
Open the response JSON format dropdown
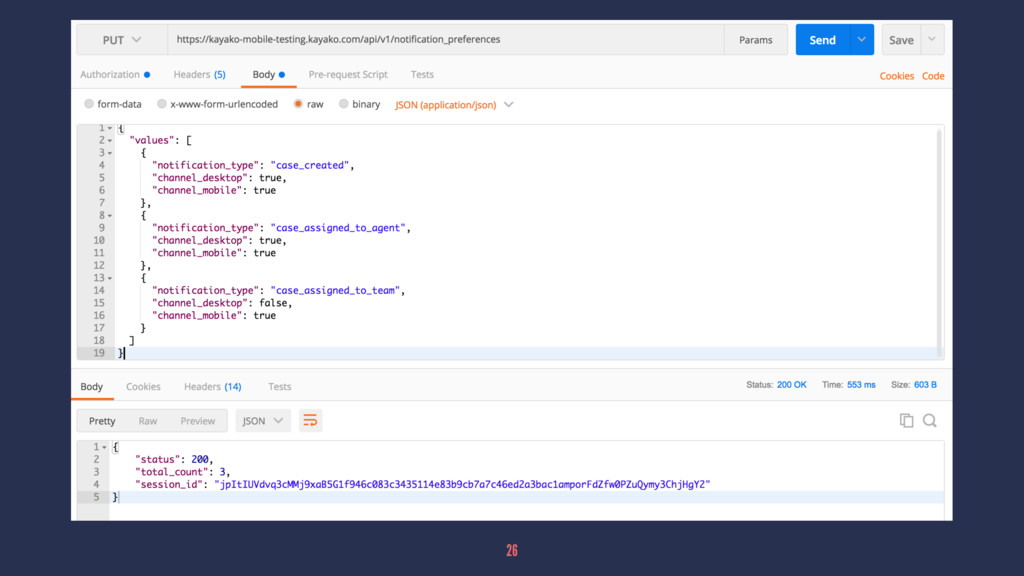264,421
